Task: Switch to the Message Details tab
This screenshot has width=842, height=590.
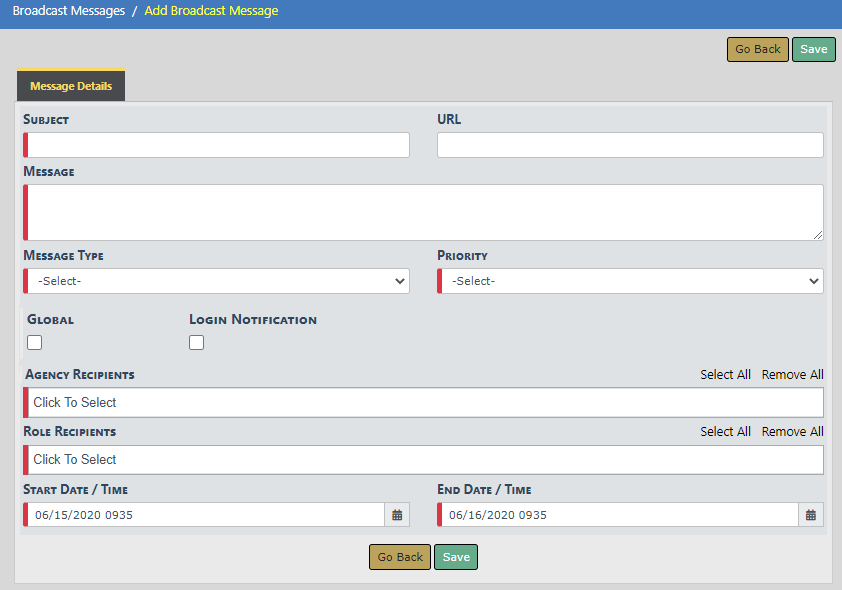Action: [x=71, y=86]
